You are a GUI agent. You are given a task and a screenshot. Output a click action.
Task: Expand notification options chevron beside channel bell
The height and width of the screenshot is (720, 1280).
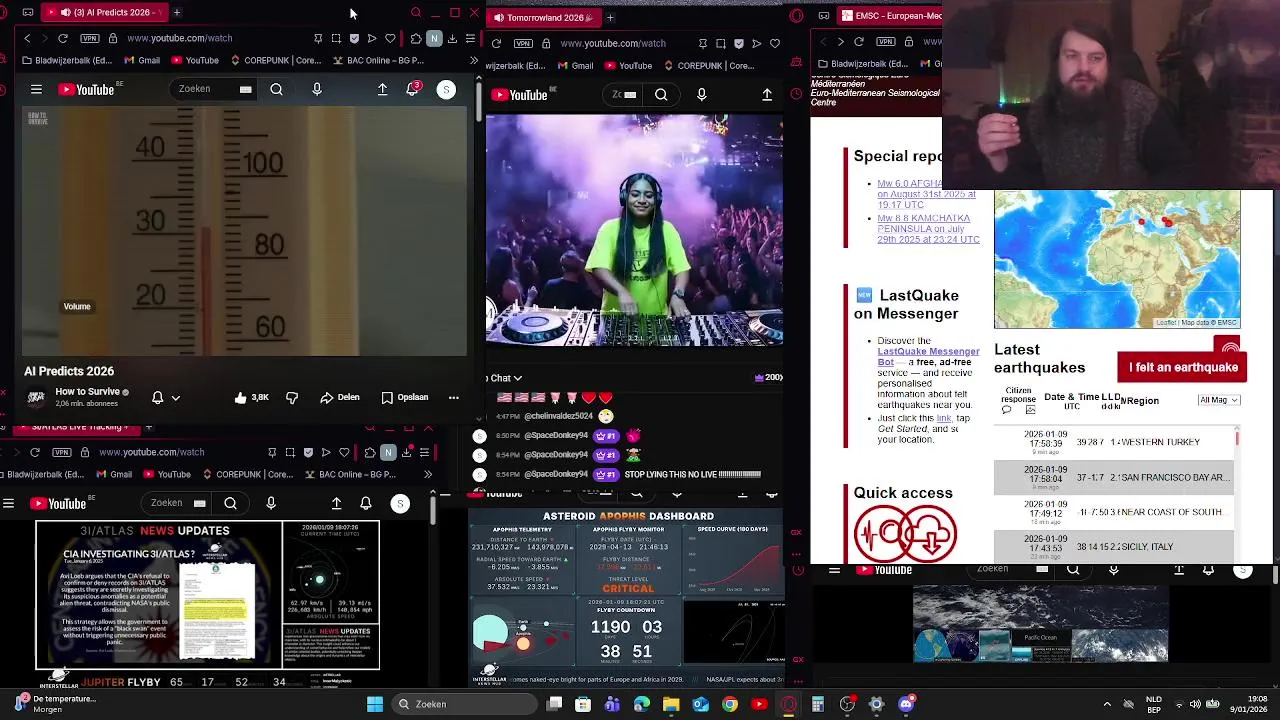[x=176, y=397]
